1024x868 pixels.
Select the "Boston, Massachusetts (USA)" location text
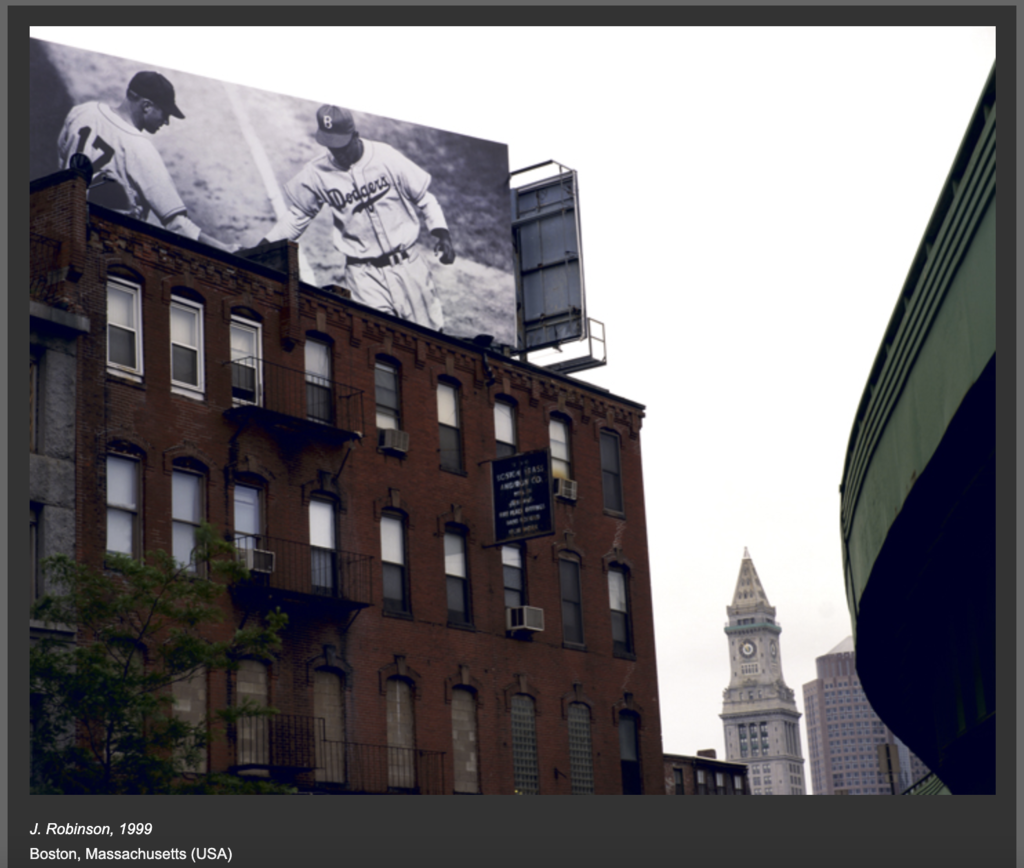(130, 854)
